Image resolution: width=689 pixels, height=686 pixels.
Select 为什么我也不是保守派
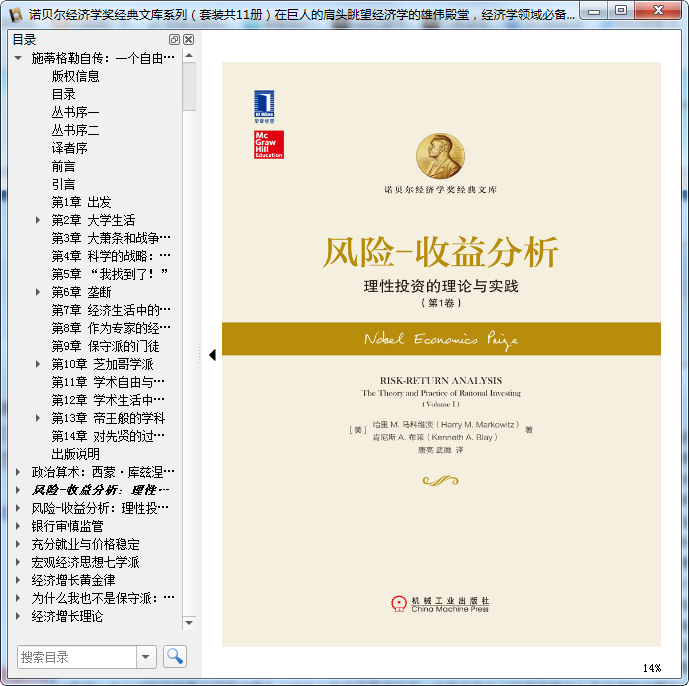[x=103, y=598]
